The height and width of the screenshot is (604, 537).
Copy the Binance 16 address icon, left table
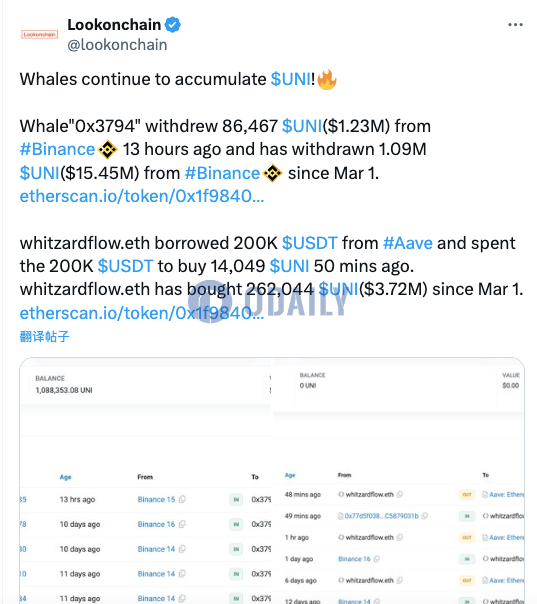(182, 524)
